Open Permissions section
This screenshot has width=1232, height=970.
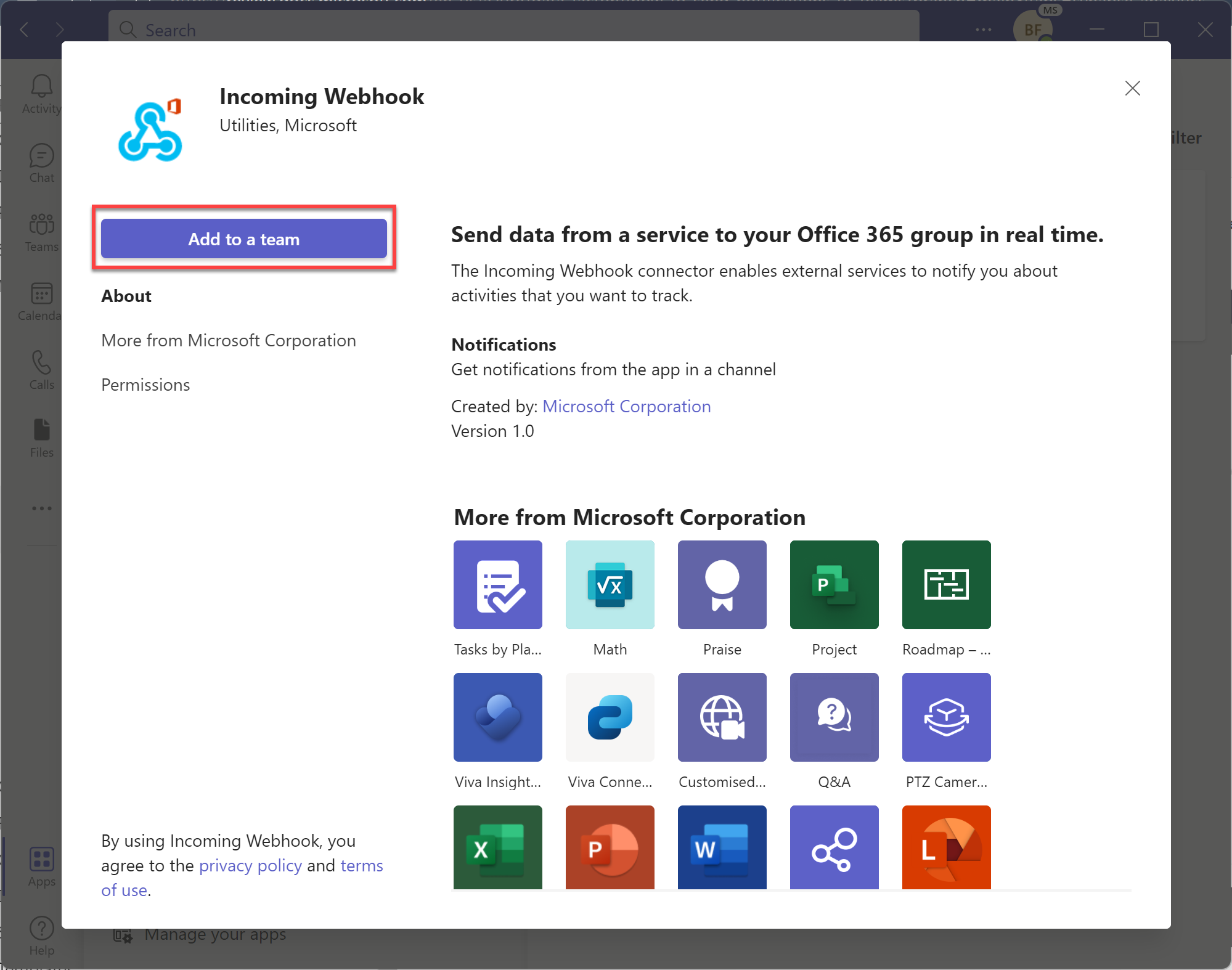(145, 383)
